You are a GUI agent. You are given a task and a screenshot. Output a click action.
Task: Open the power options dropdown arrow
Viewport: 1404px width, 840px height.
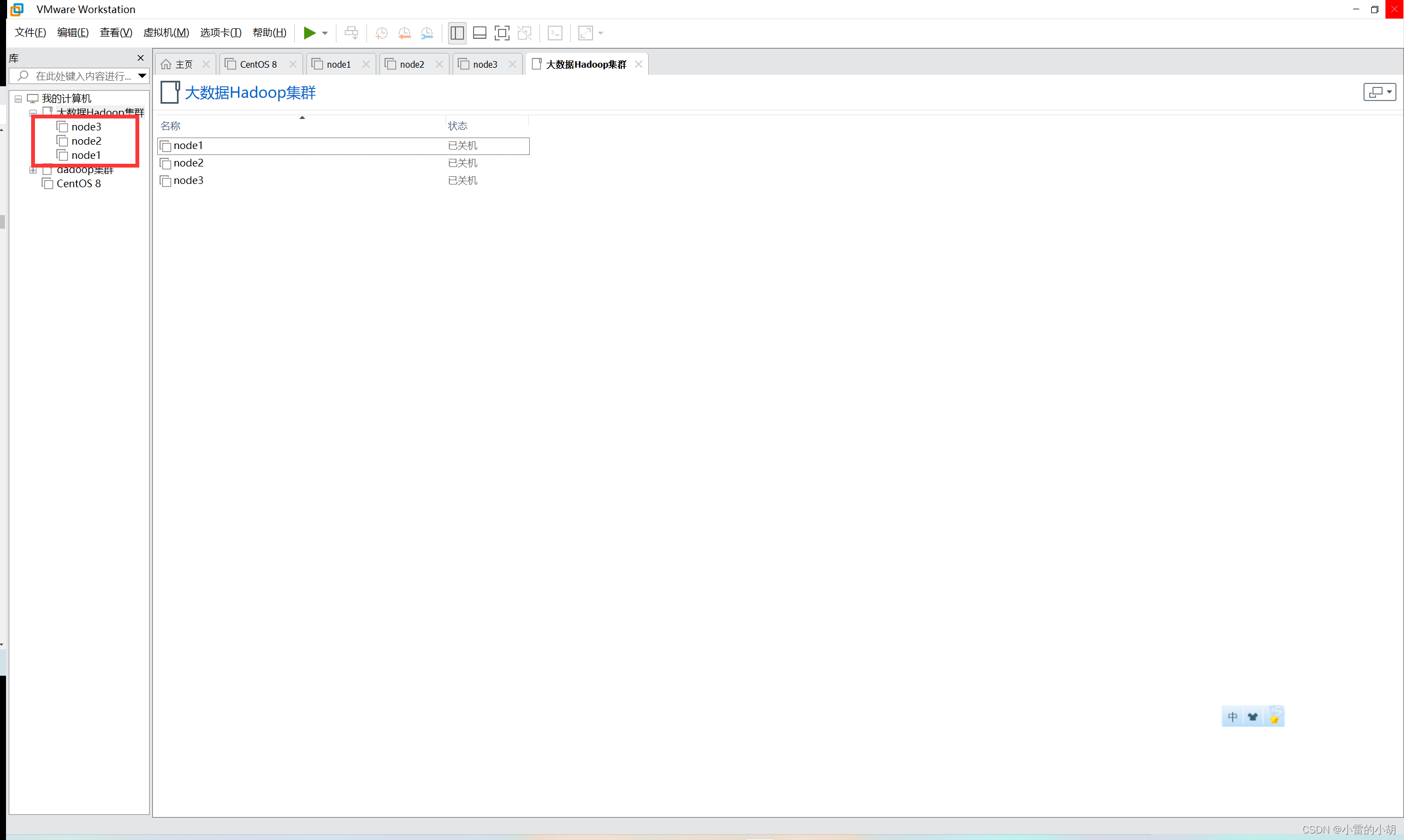(x=325, y=33)
